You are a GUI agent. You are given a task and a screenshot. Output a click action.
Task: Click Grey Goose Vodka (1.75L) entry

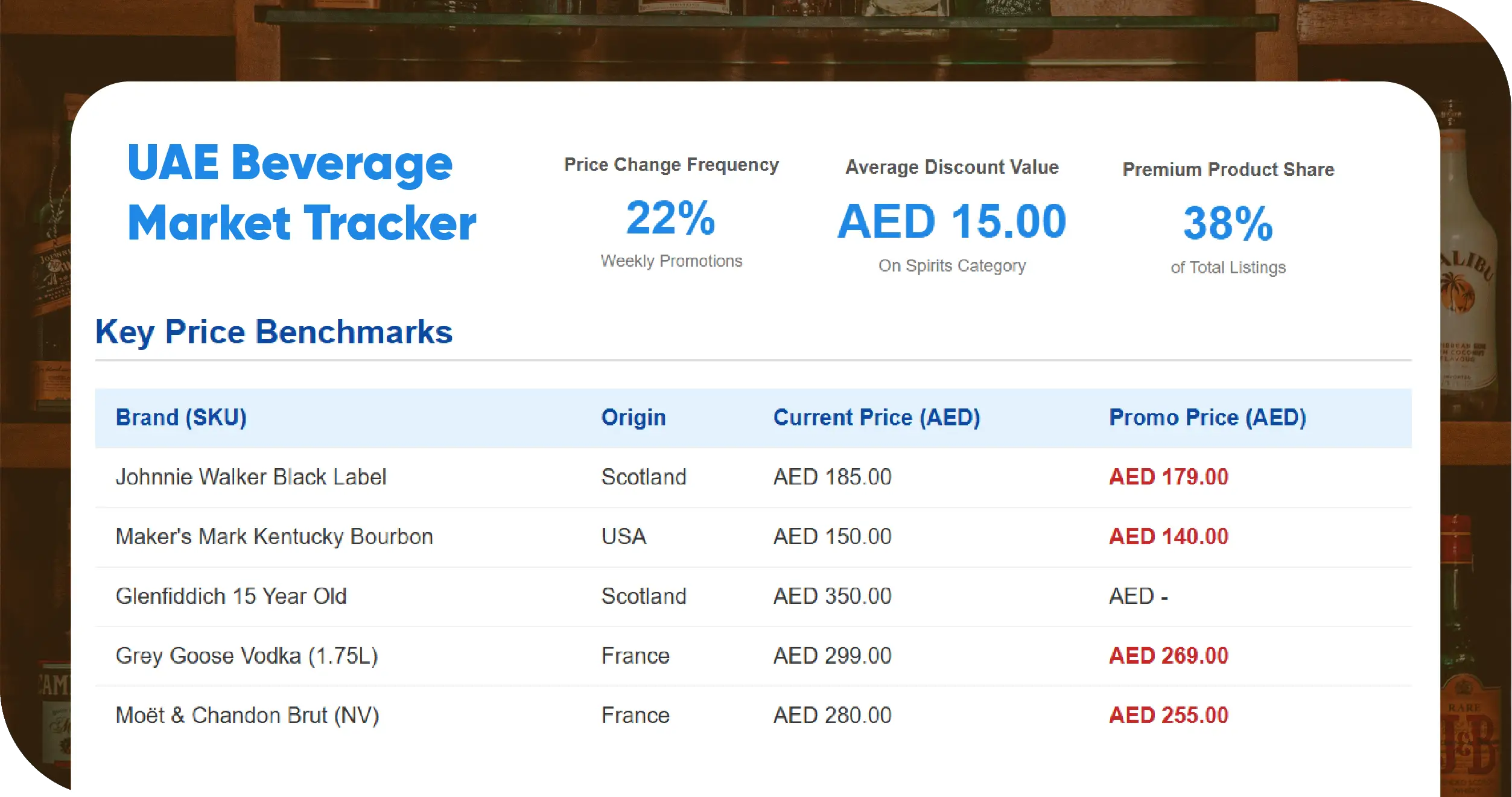click(247, 656)
